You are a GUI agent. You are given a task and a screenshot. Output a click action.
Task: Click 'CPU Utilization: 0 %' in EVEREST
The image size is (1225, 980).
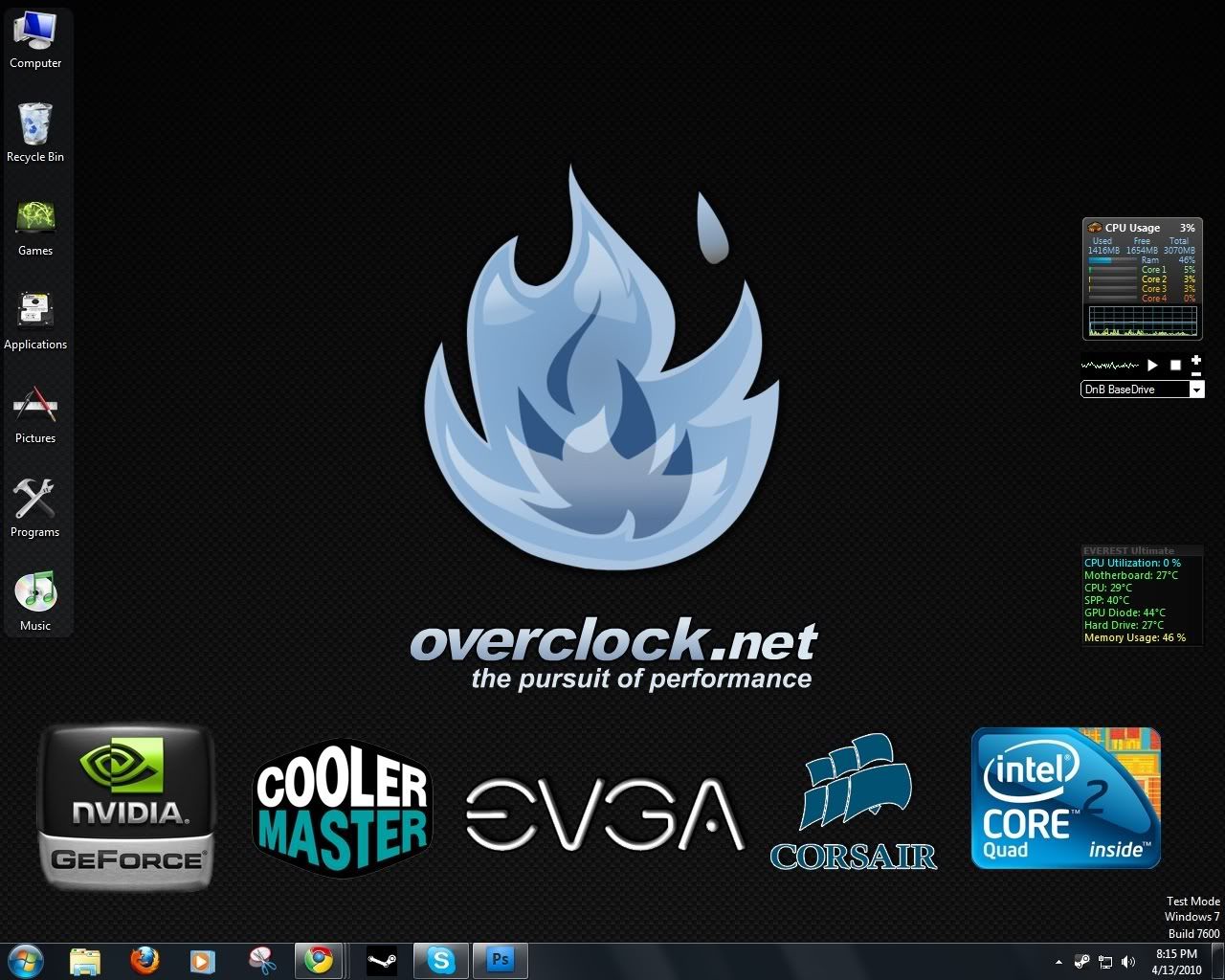pos(1132,563)
